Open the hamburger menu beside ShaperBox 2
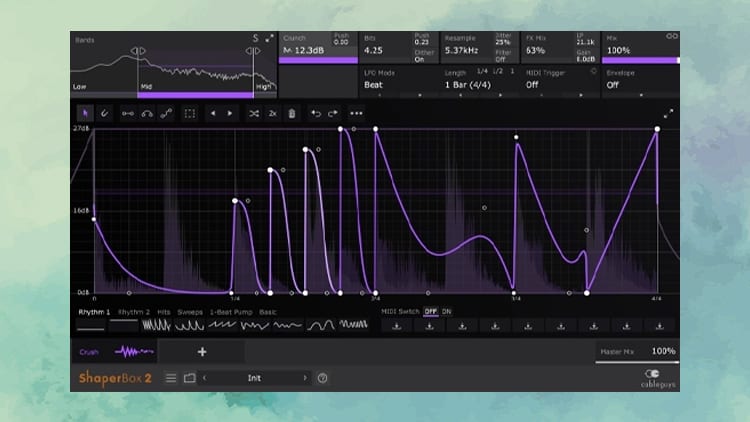The height and width of the screenshot is (422, 750). tap(171, 378)
